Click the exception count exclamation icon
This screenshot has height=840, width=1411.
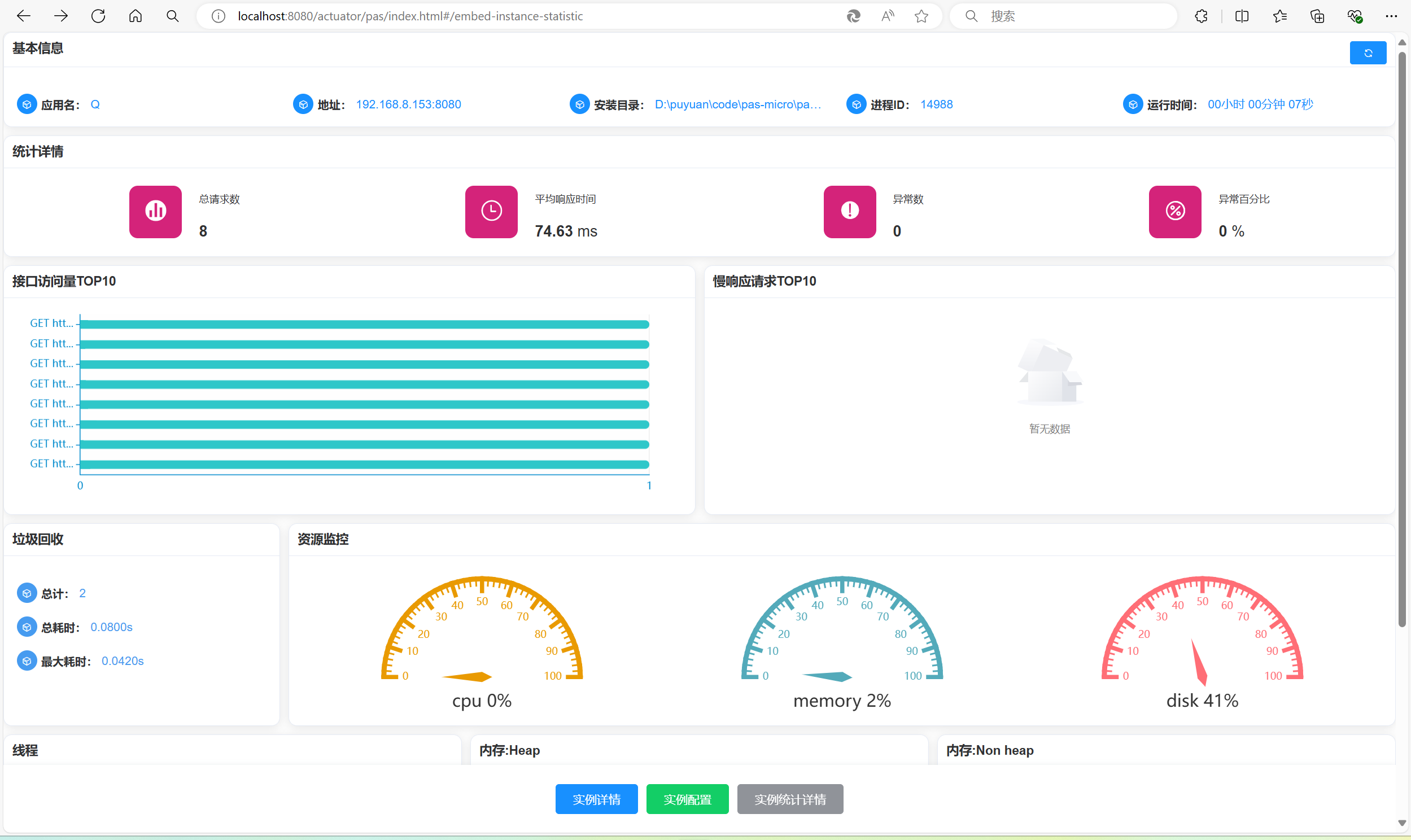coord(849,212)
